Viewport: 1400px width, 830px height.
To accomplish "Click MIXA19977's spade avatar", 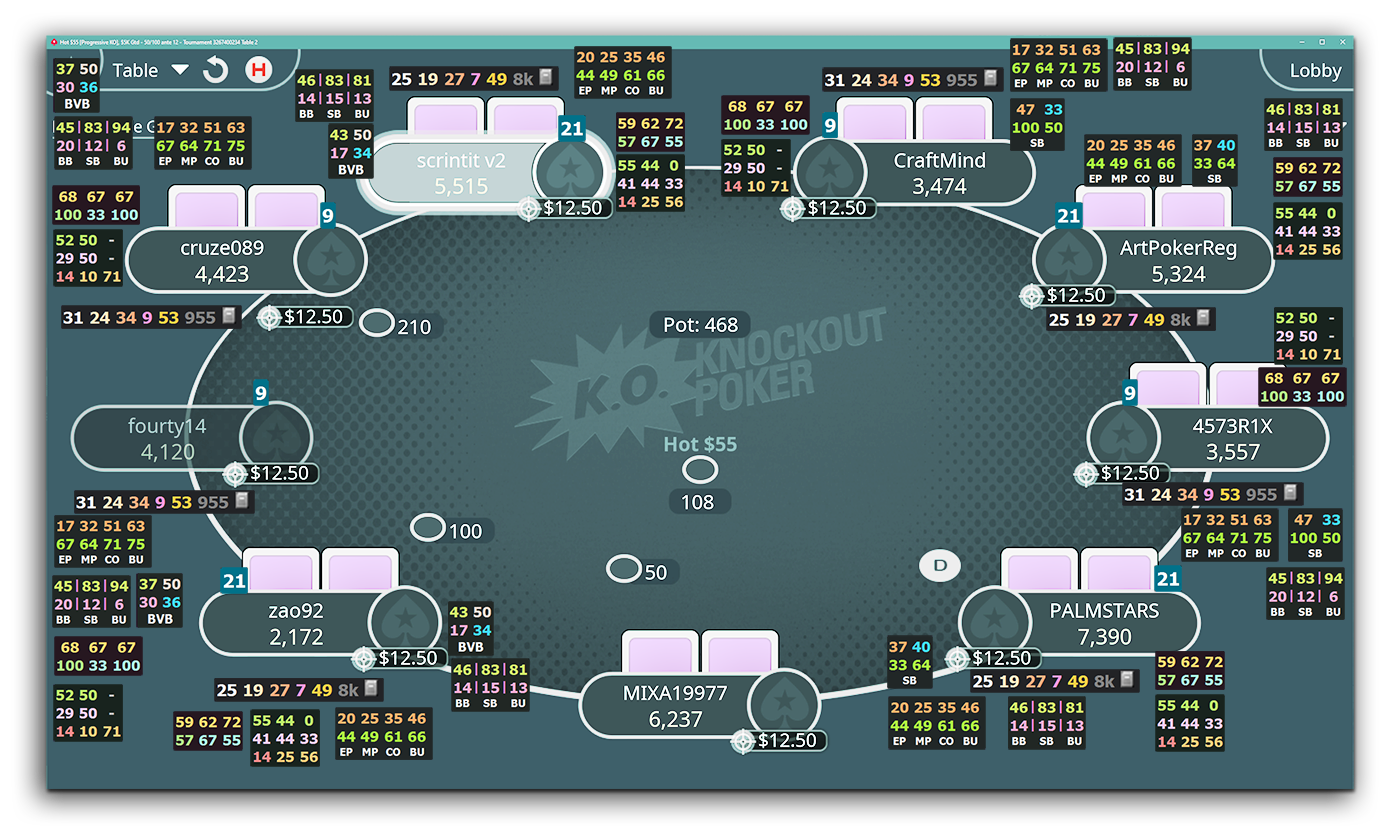I will pos(785,704).
